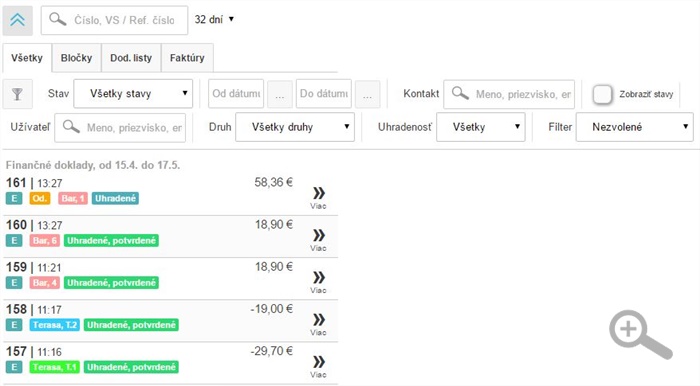Expand the Filter Nezvolené dropdown
Screen dimensions: 700x386
634,127
